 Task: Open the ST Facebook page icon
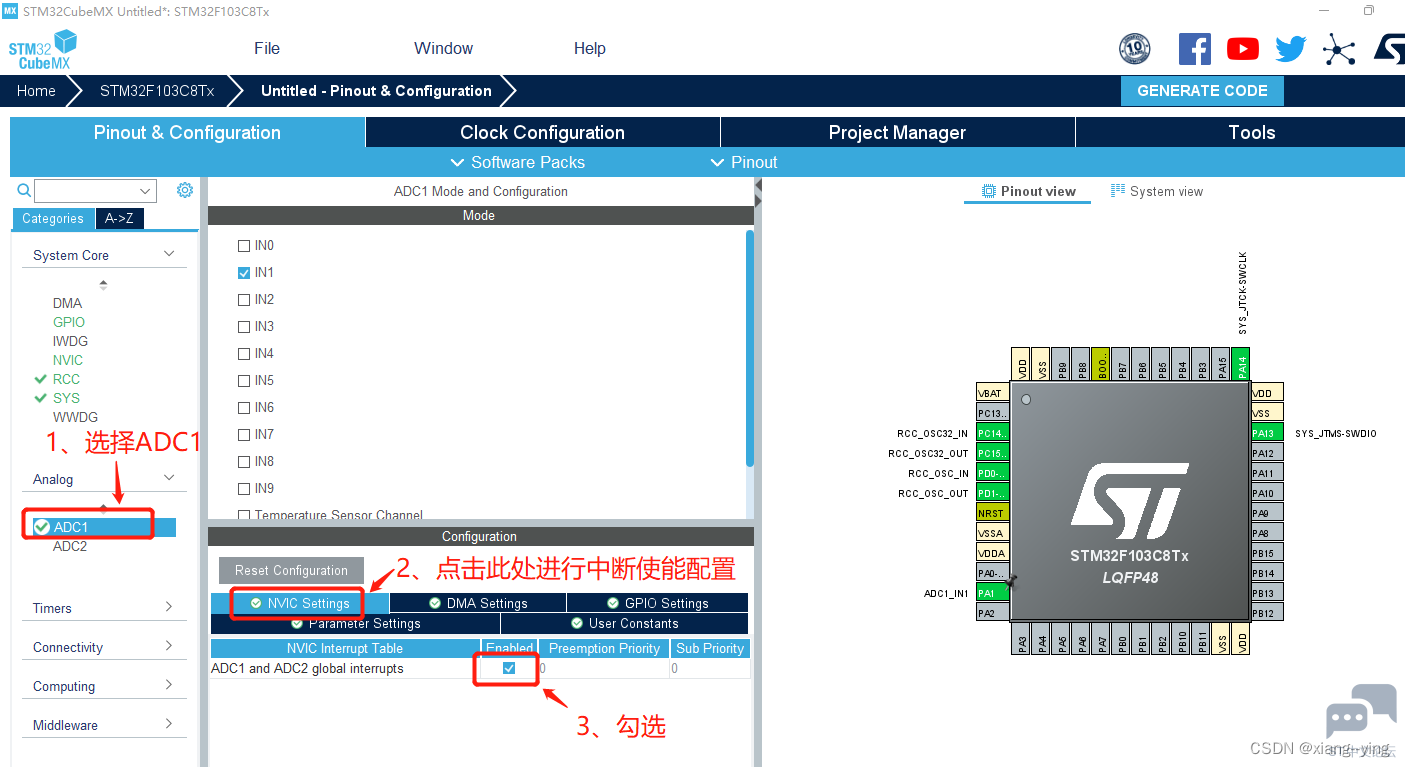point(1195,49)
